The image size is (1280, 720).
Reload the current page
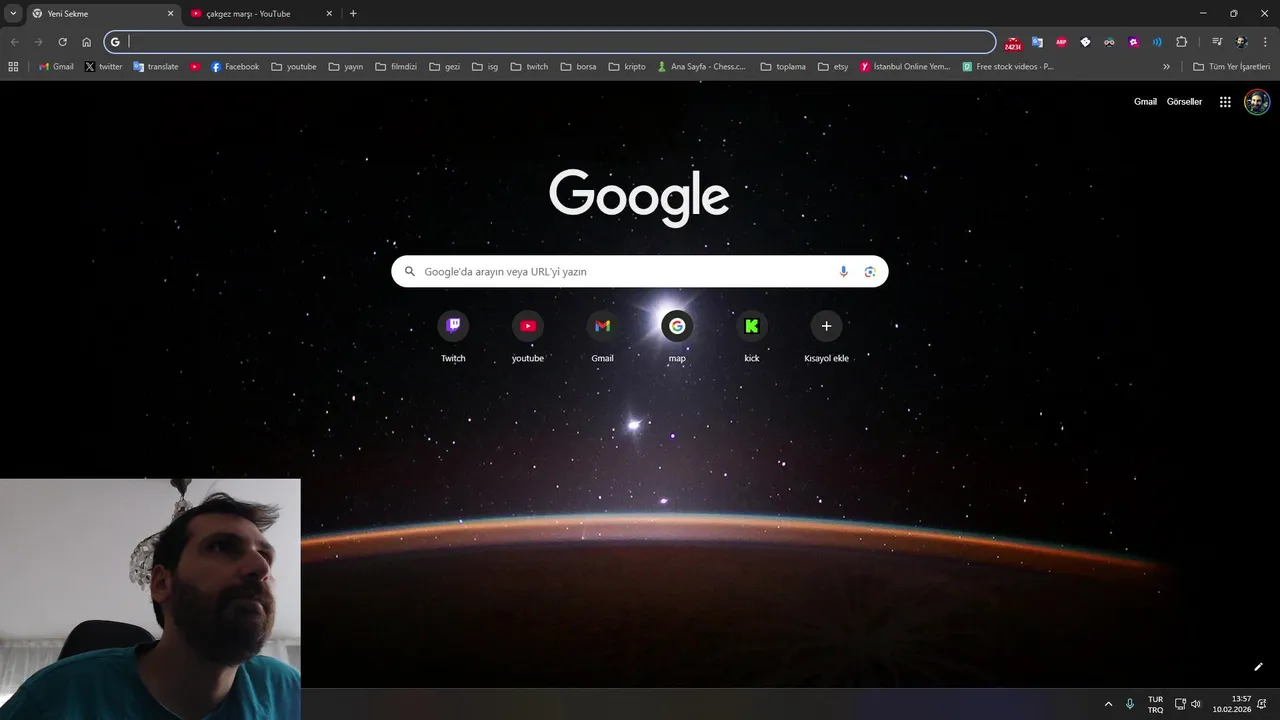click(62, 42)
